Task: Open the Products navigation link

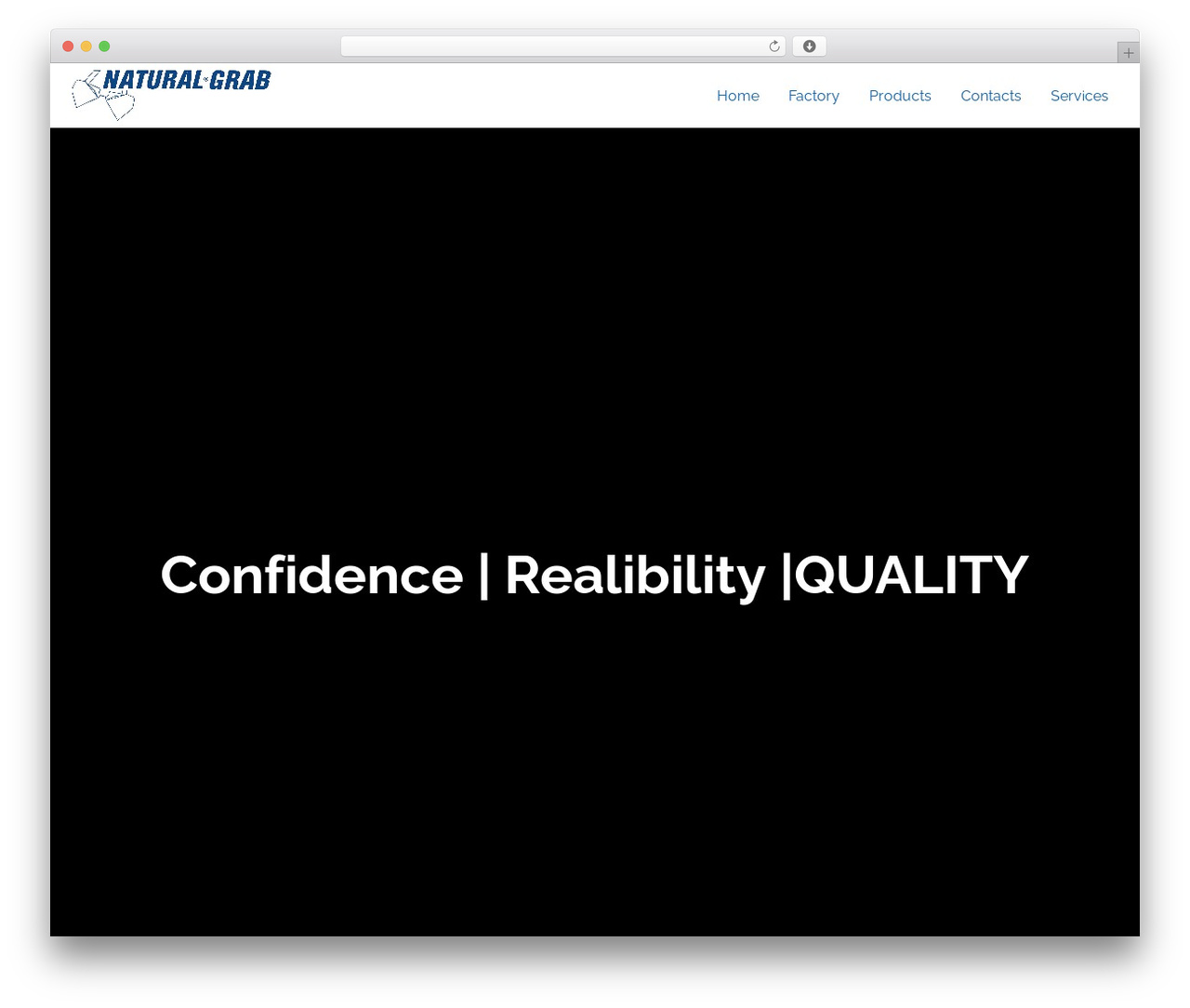Action: click(900, 96)
